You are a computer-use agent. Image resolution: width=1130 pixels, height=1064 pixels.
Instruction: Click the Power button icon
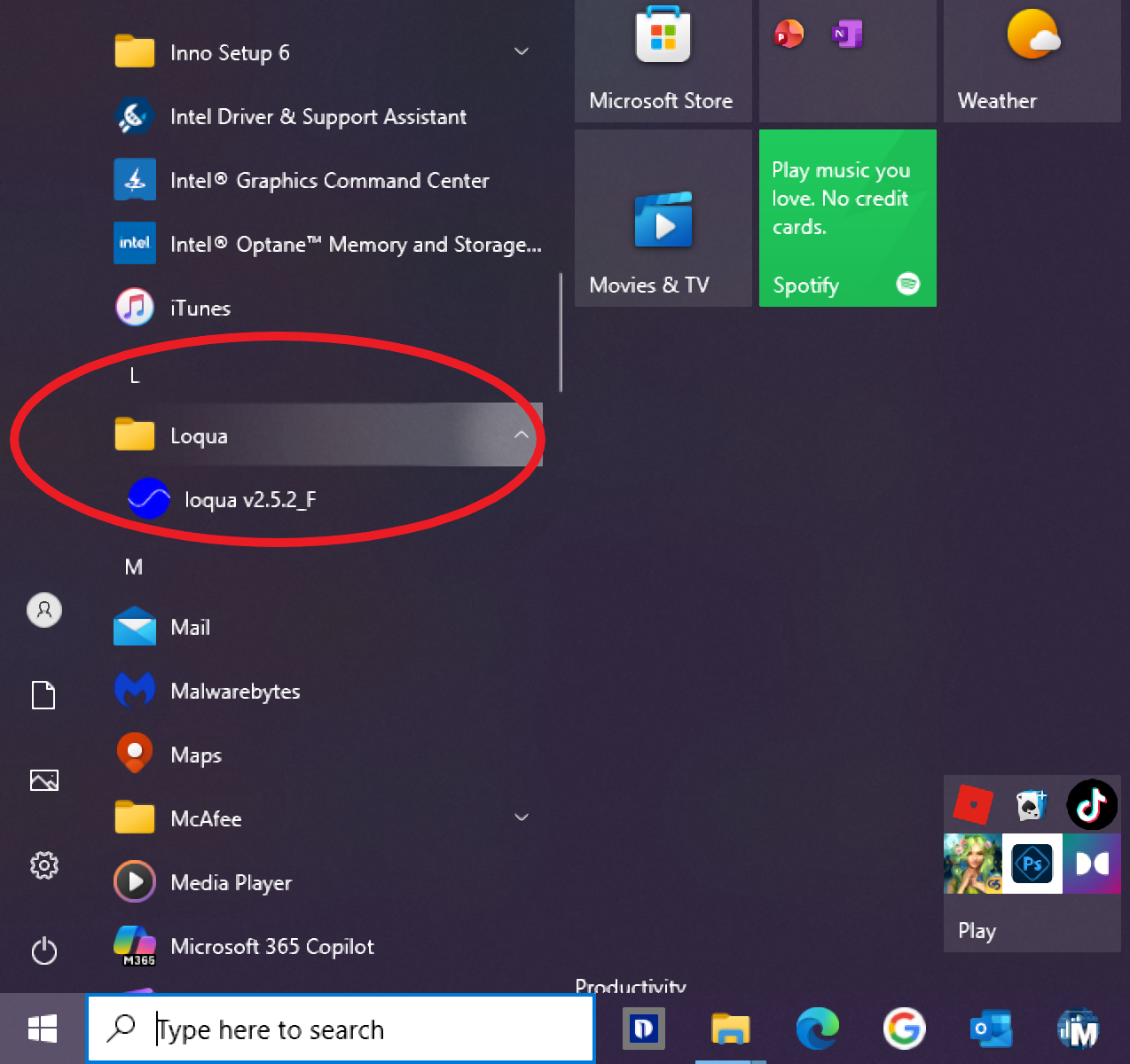(x=44, y=951)
